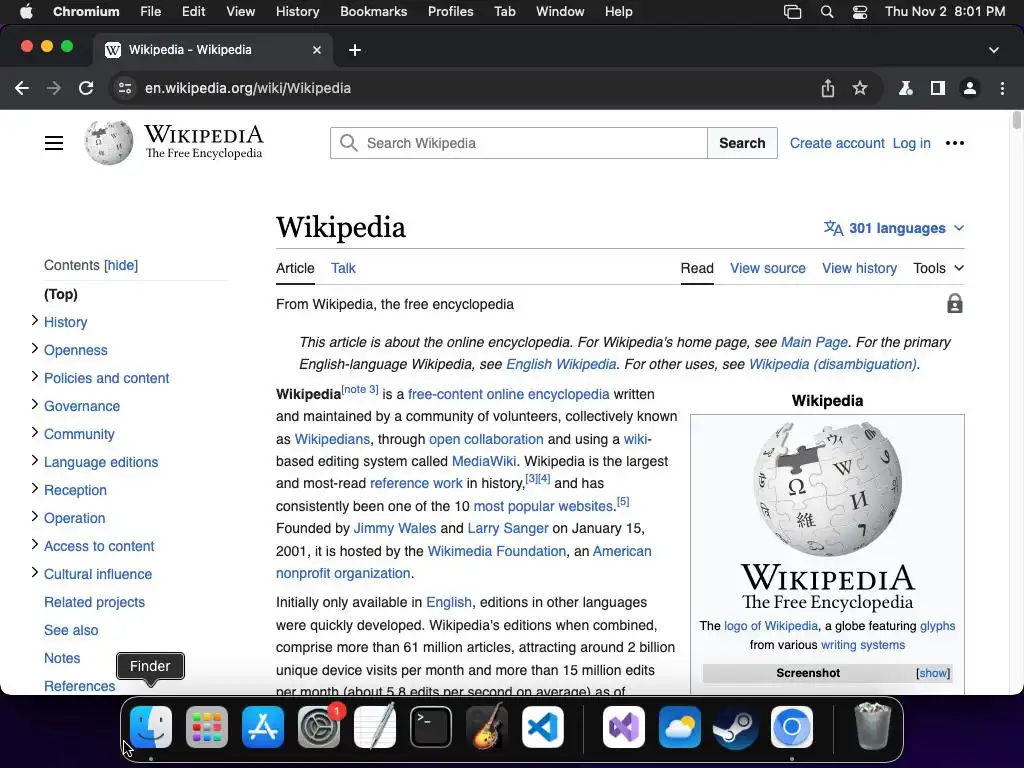Jump to See also in contents

(x=71, y=630)
